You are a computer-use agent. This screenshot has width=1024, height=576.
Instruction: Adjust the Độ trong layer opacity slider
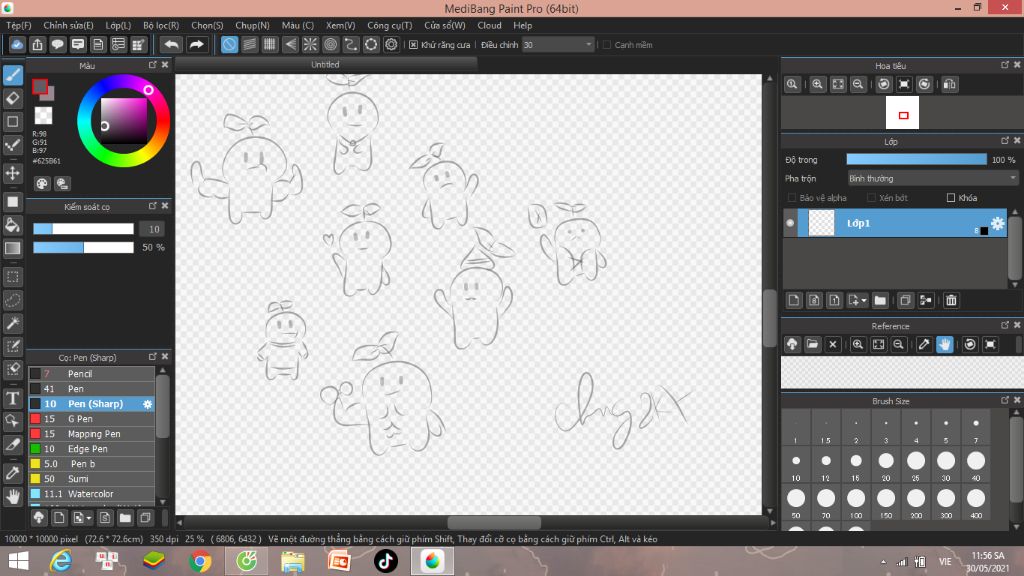pos(916,159)
